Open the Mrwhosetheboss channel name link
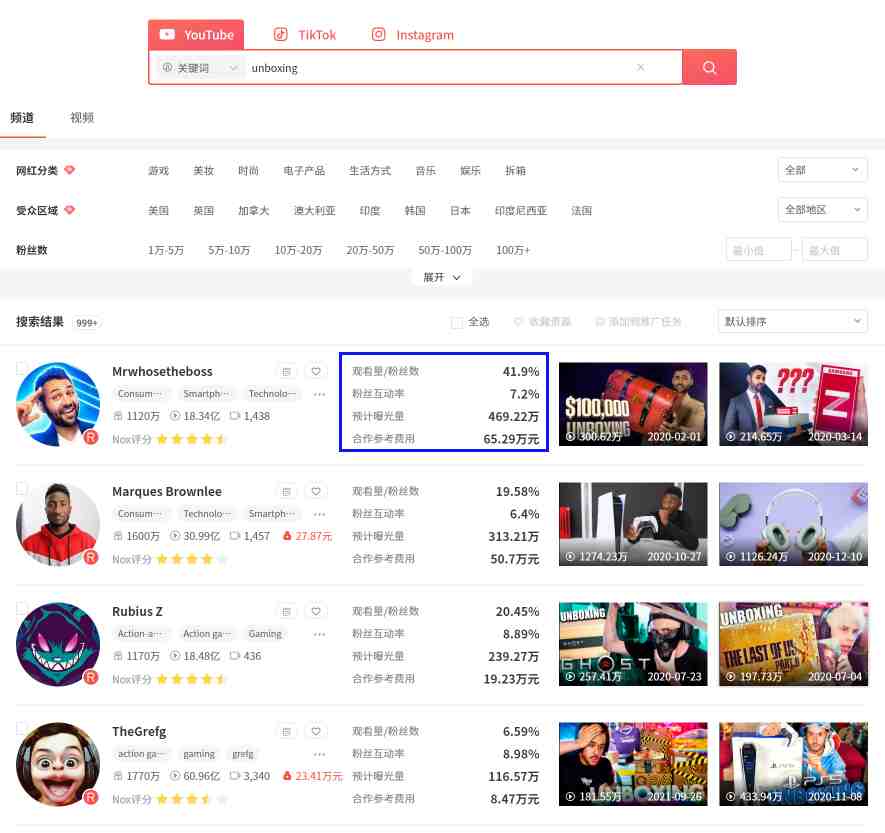This screenshot has width=885, height=833. 163,371
